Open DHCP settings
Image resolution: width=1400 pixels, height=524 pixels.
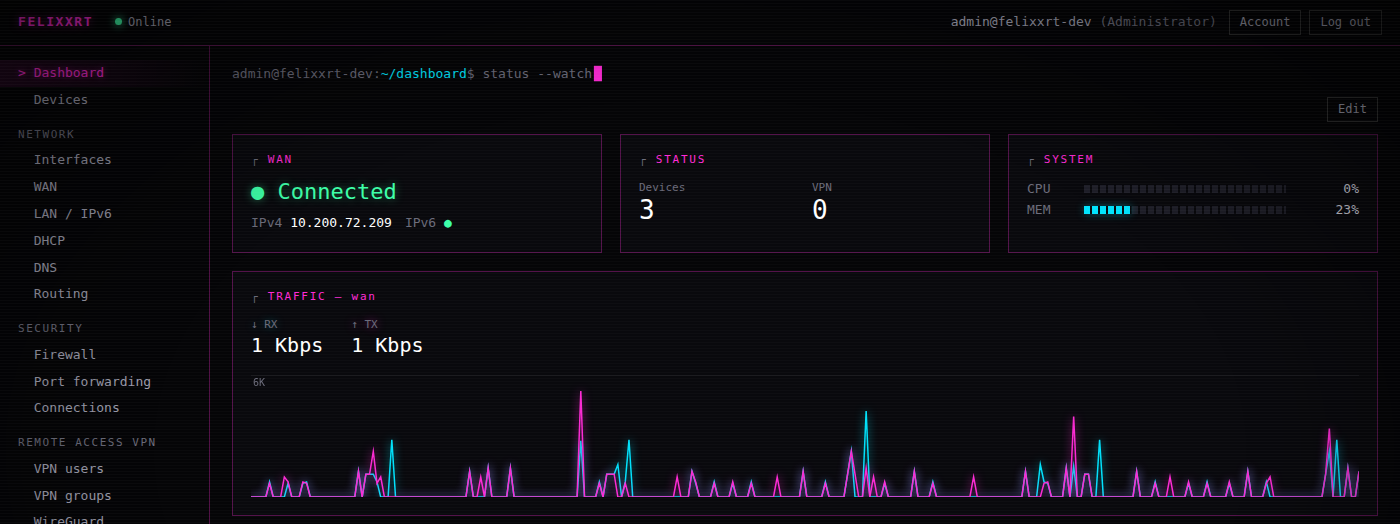[x=104, y=241]
